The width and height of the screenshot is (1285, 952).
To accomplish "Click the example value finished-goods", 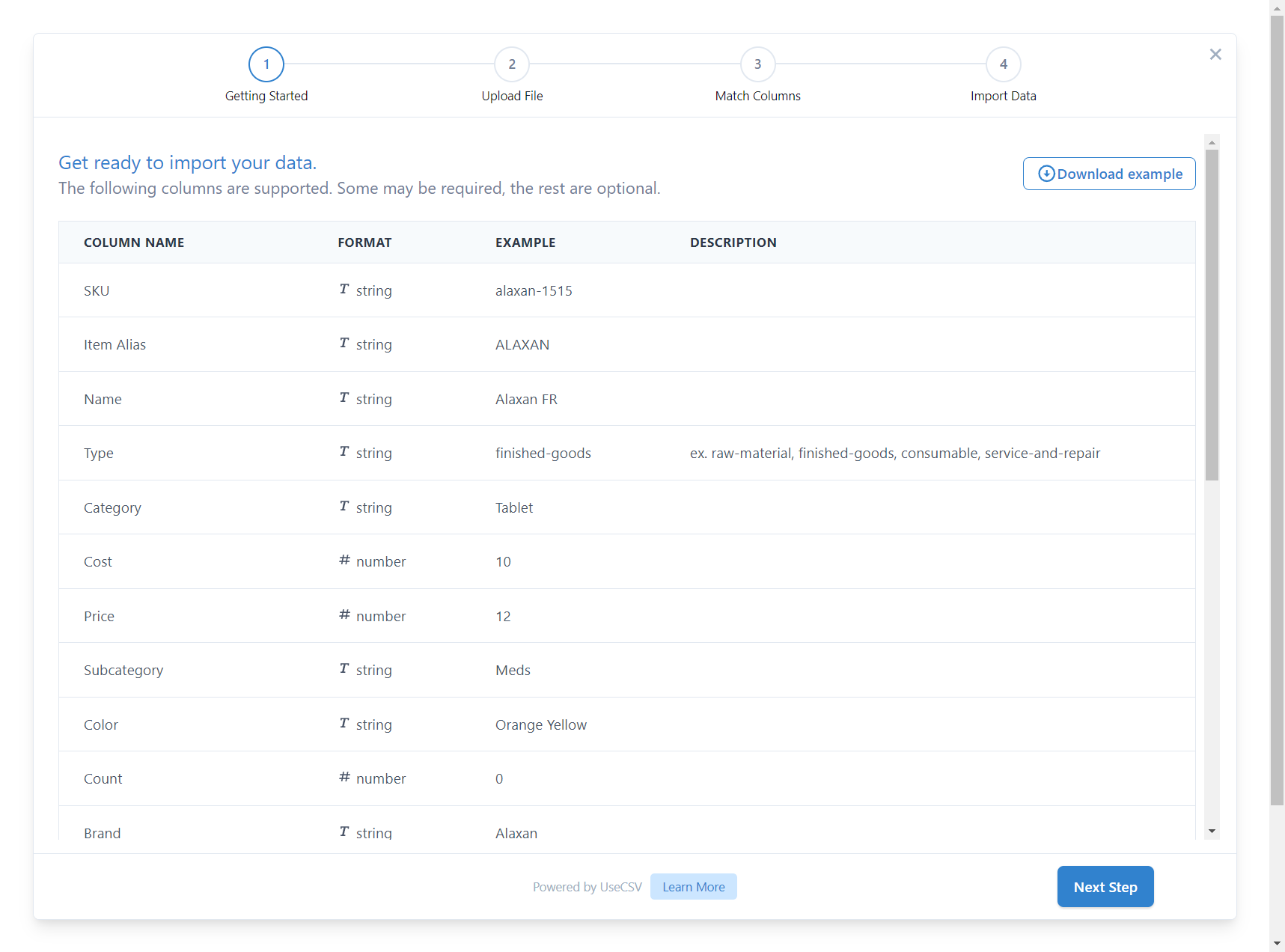I will [x=543, y=453].
